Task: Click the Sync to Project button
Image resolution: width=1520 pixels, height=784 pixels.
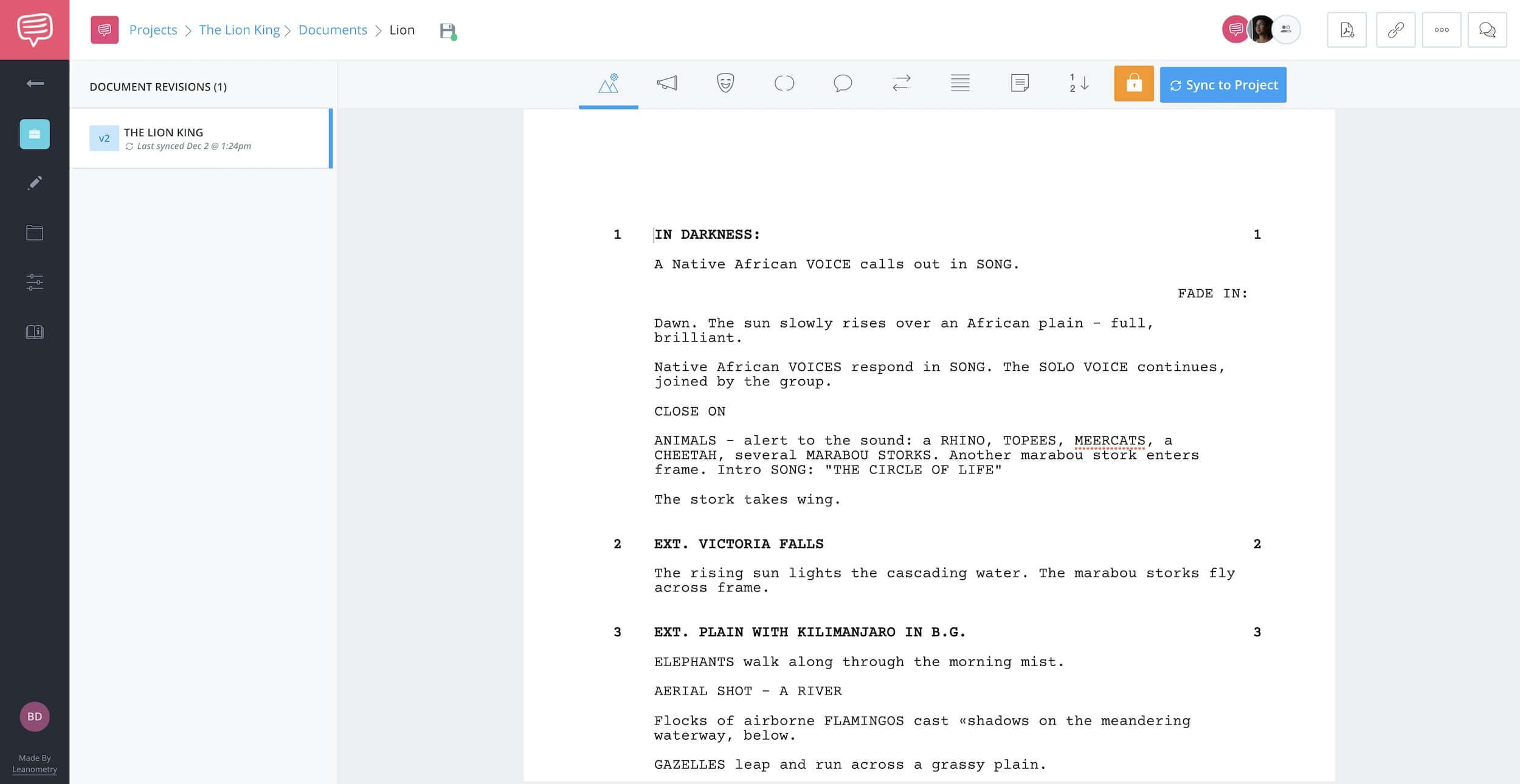Action: [1223, 85]
